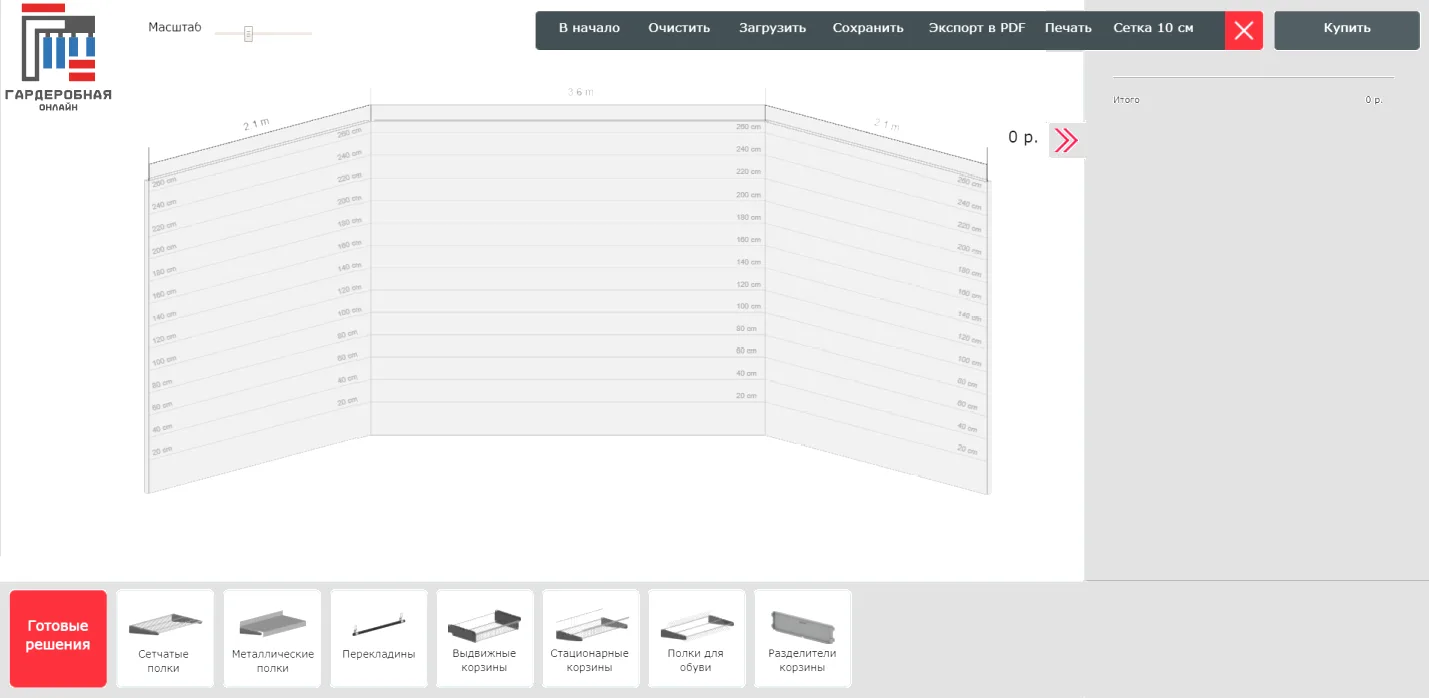
Task: Click the Итого total label
Action: coord(1126,100)
